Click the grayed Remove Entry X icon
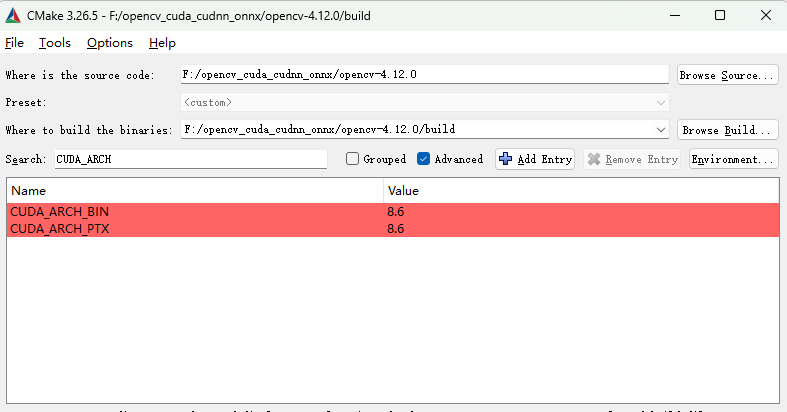 click(x=594, y=159)
